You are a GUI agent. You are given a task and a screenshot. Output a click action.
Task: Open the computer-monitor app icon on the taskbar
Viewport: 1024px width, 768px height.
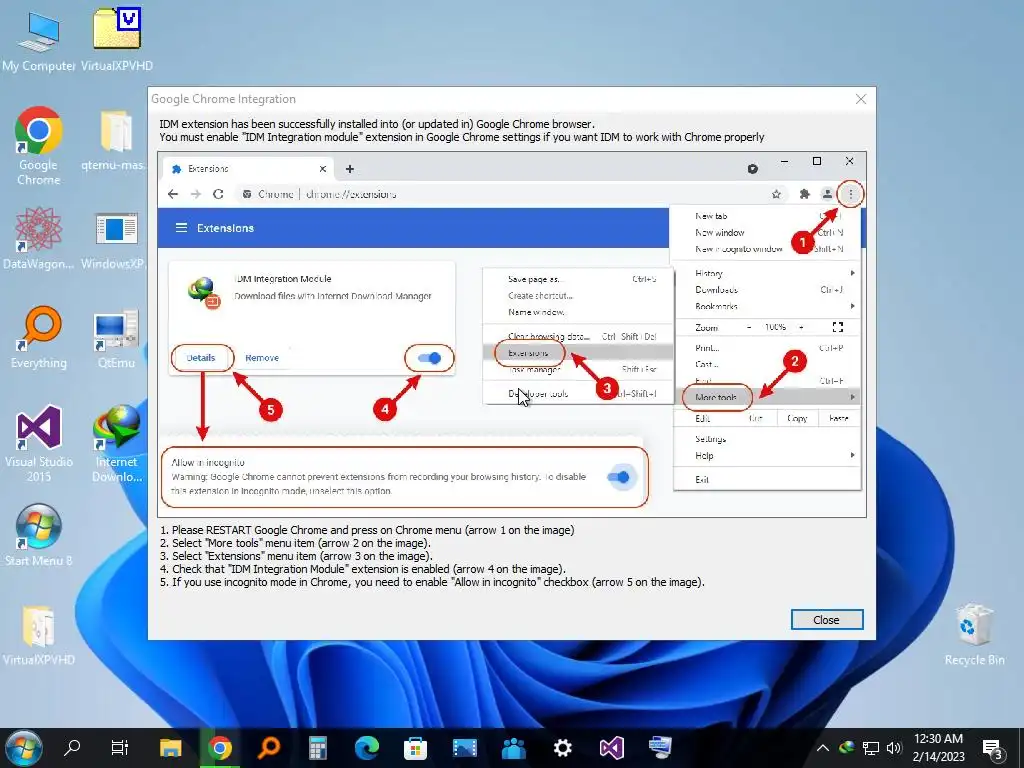tap(660, 747)
